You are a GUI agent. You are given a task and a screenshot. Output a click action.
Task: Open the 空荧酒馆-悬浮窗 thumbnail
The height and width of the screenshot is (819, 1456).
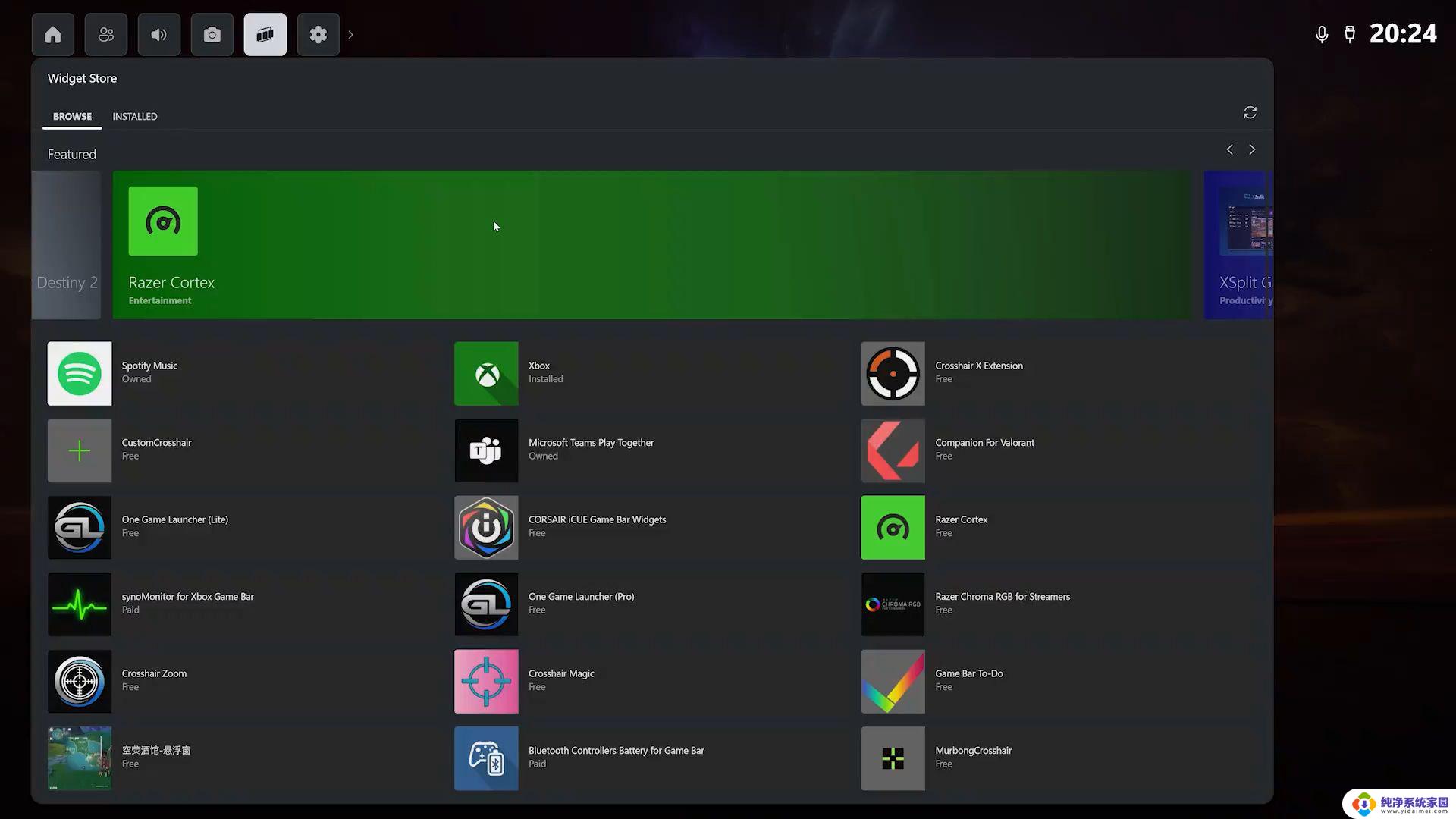pyautogui.click(x=80, y=758)
